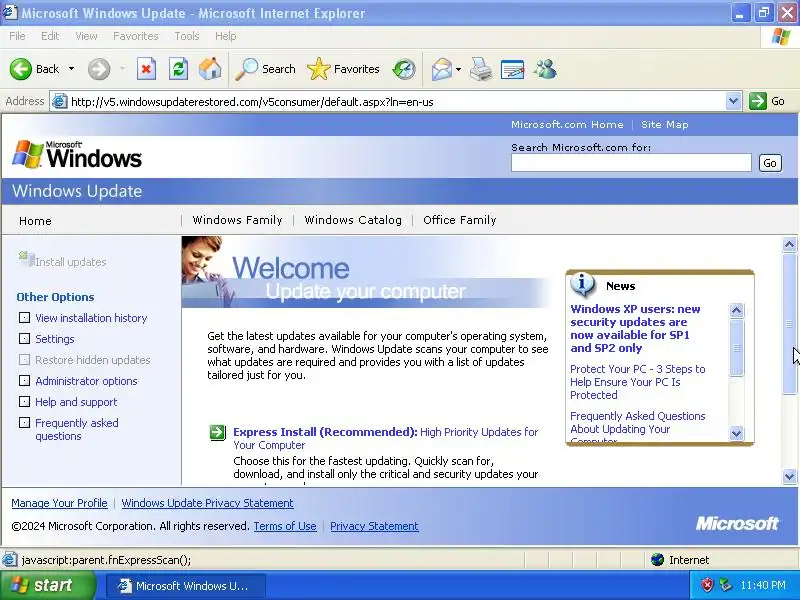Image resolution: width=800 pixels, height=600 pixels.
Task: Click box beside Administrator options
Action: click(24, 381)
